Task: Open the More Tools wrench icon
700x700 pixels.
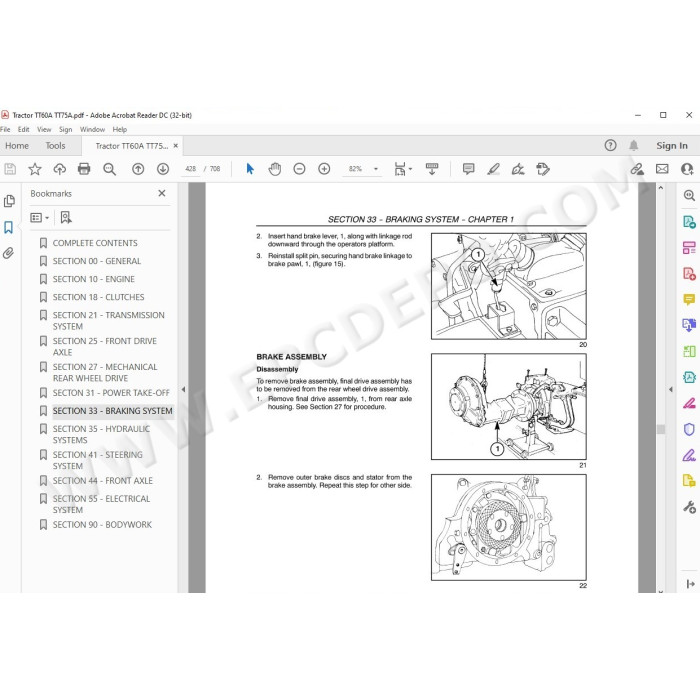Action: 689,507
